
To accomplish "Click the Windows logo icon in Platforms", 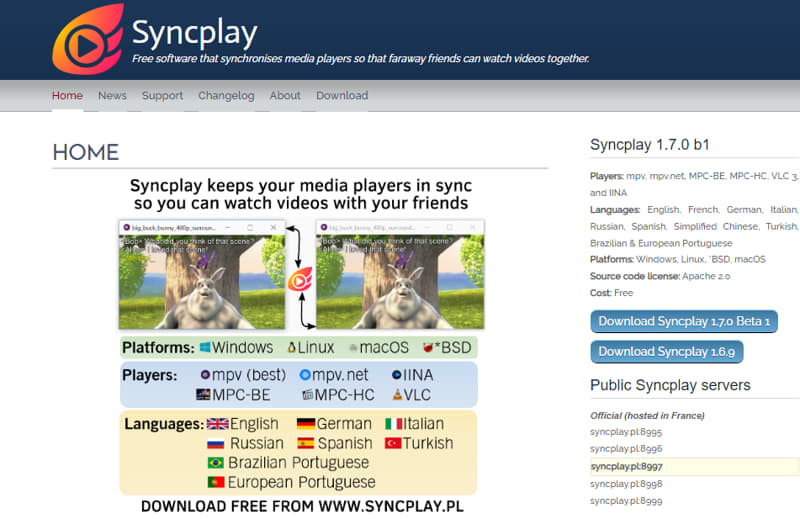I will [x=205, y=348].
